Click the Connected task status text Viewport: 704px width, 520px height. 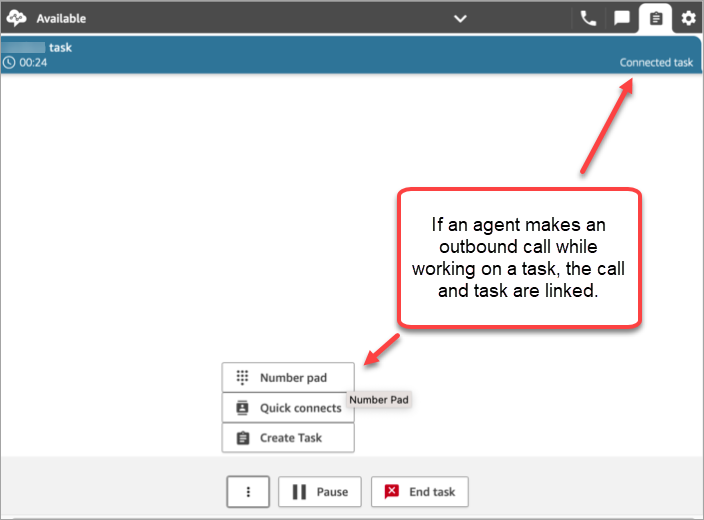click(x=655, y=62)
